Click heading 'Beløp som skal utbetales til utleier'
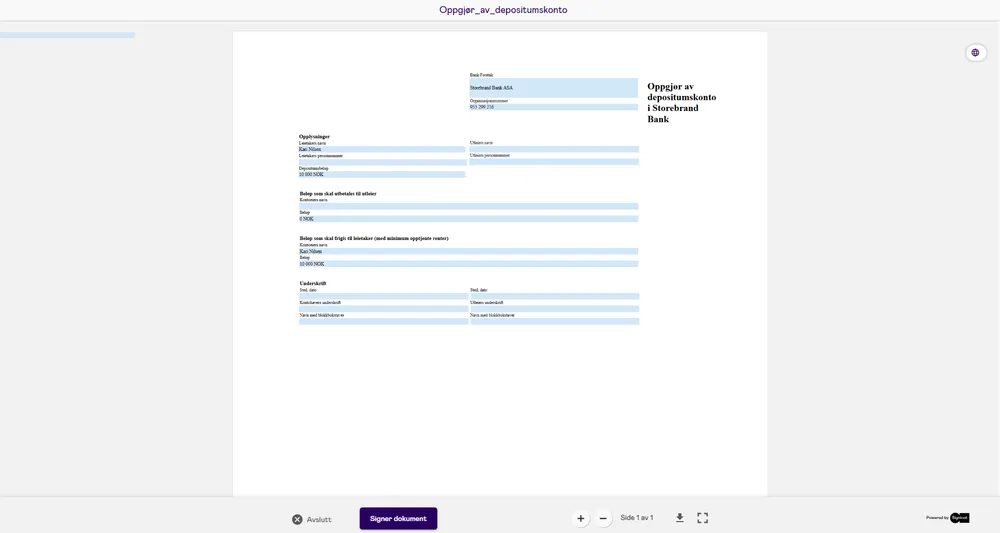Image resolution: width=1000 pixels, height=533 pixels. point(338,194)
